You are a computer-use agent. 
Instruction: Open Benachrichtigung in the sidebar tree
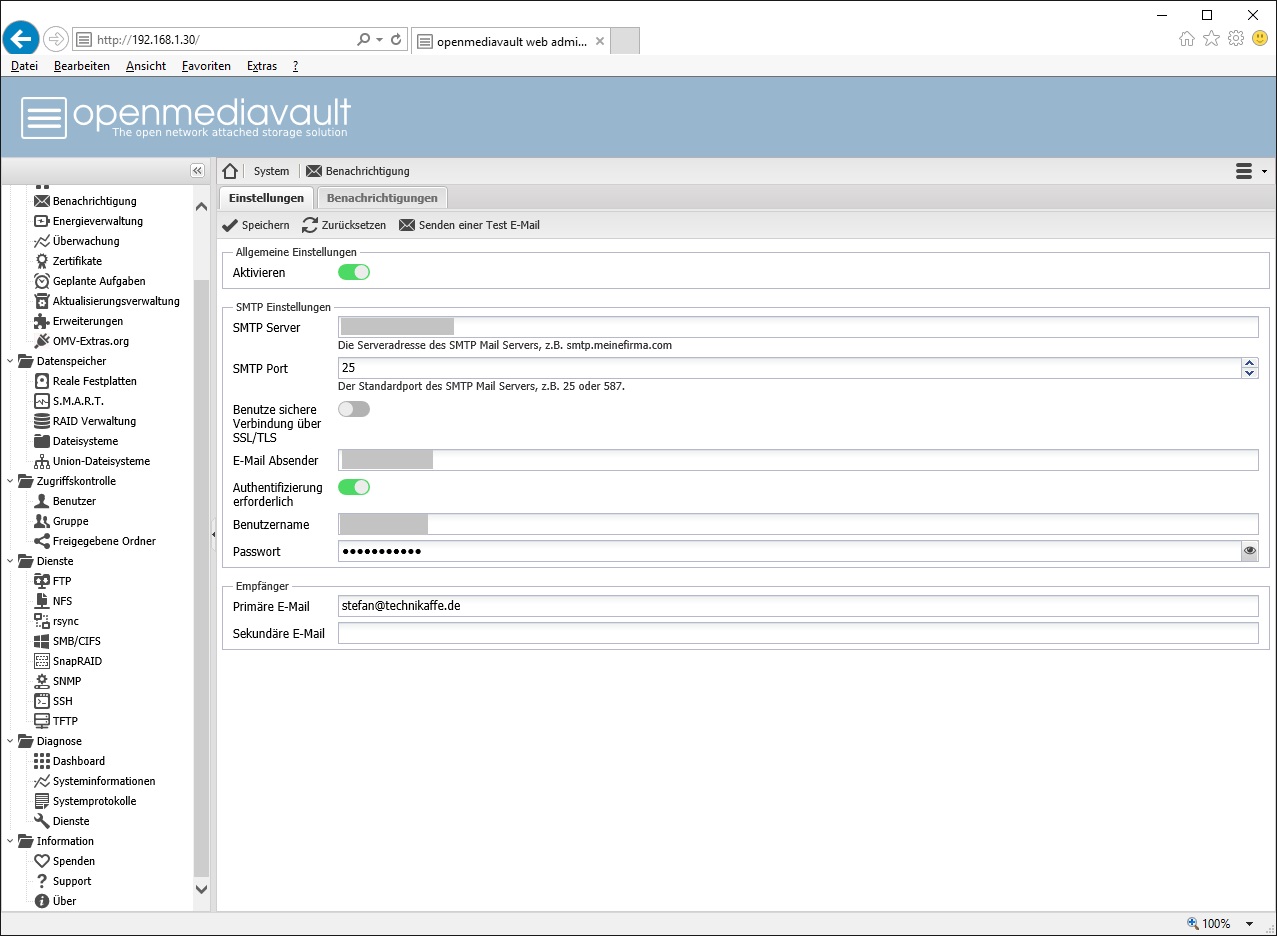pos(94,201)
